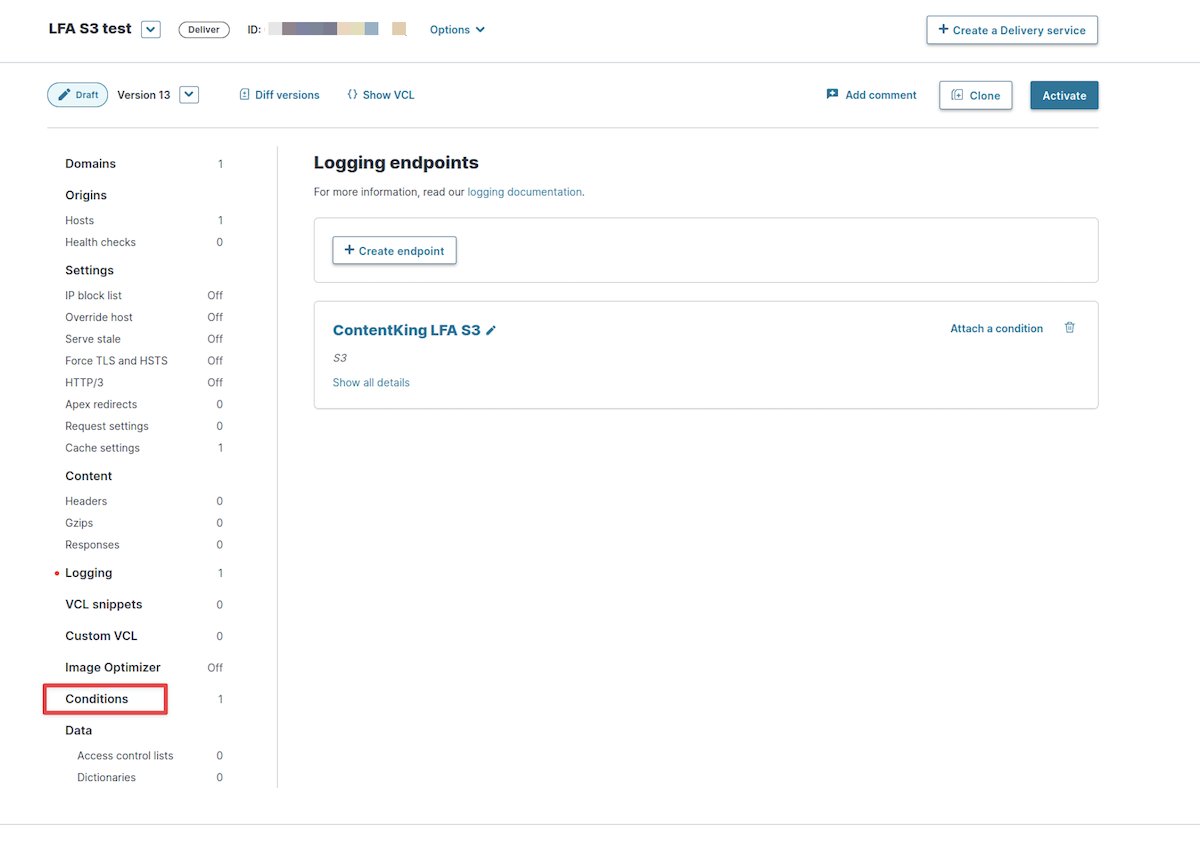The height and width of the screenshot is (850, 1200).
Task: Click the Draft status badge
Action: coord(77,95)
